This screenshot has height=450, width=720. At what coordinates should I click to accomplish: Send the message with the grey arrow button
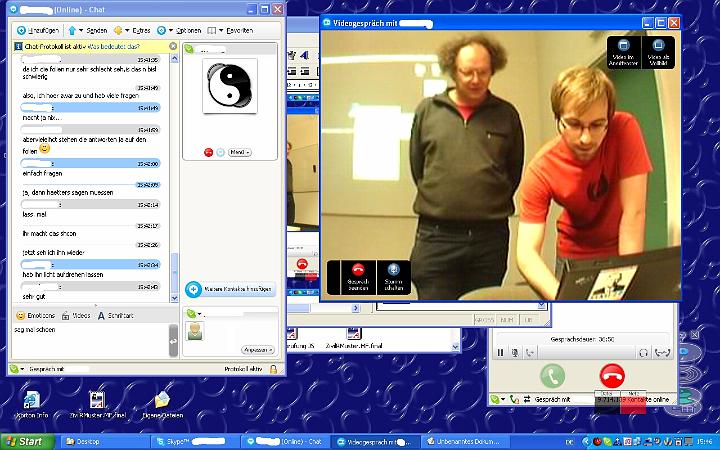coord(173,341)
